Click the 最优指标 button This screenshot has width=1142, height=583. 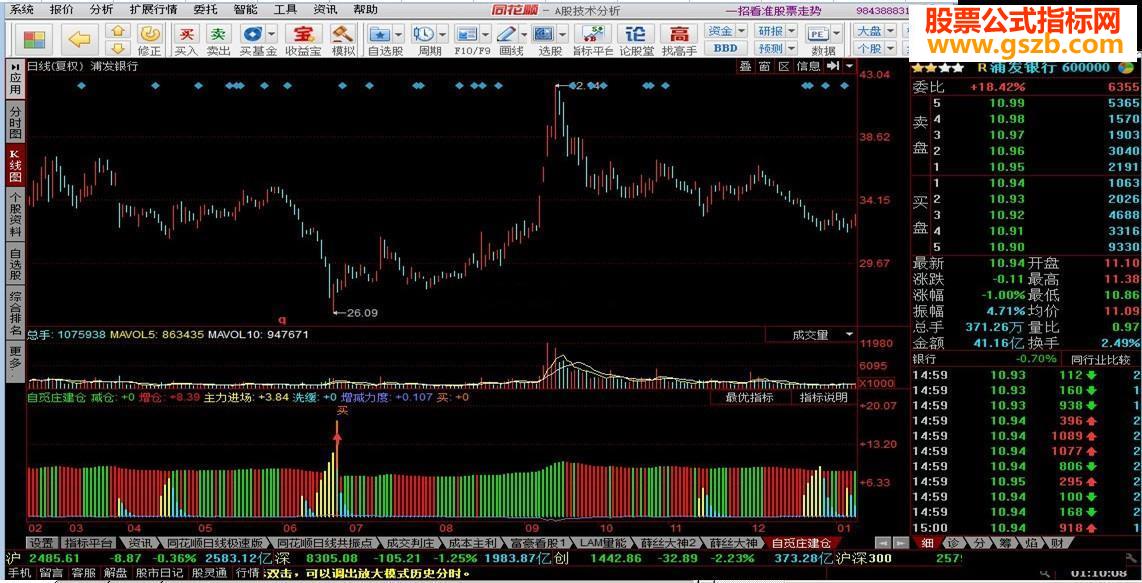(749, 397)
